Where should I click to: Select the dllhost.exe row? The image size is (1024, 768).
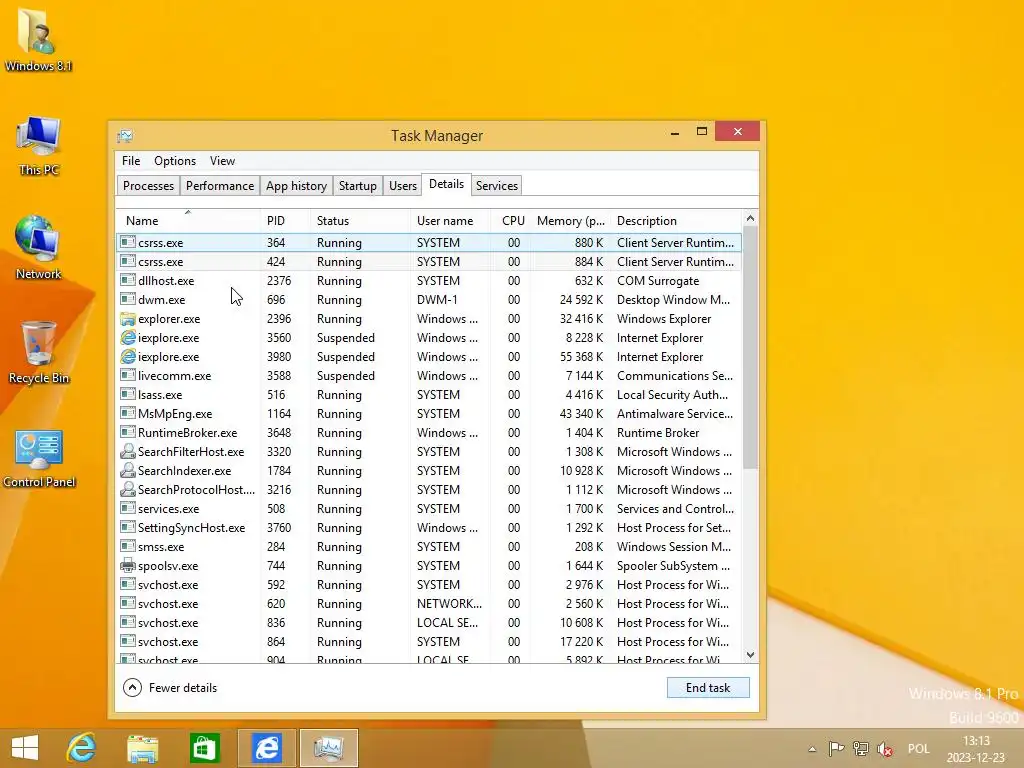(x=429, y=281)
